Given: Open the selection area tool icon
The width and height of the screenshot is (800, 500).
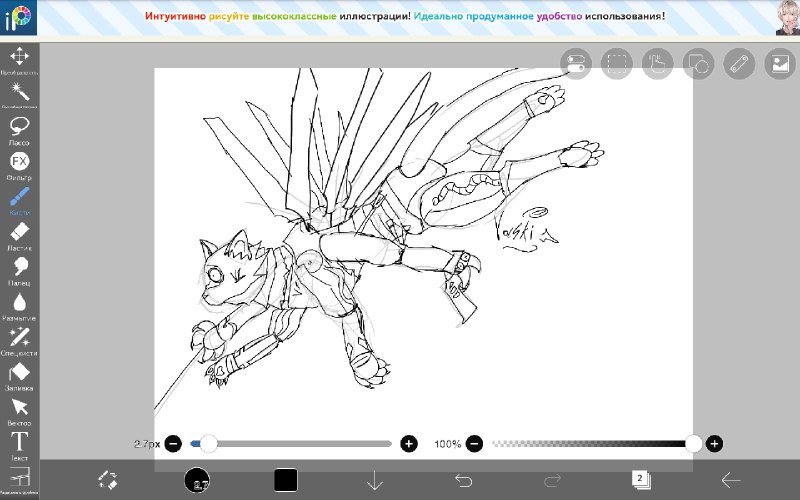Looking at the screenshot, I should (x=616, y=64).
